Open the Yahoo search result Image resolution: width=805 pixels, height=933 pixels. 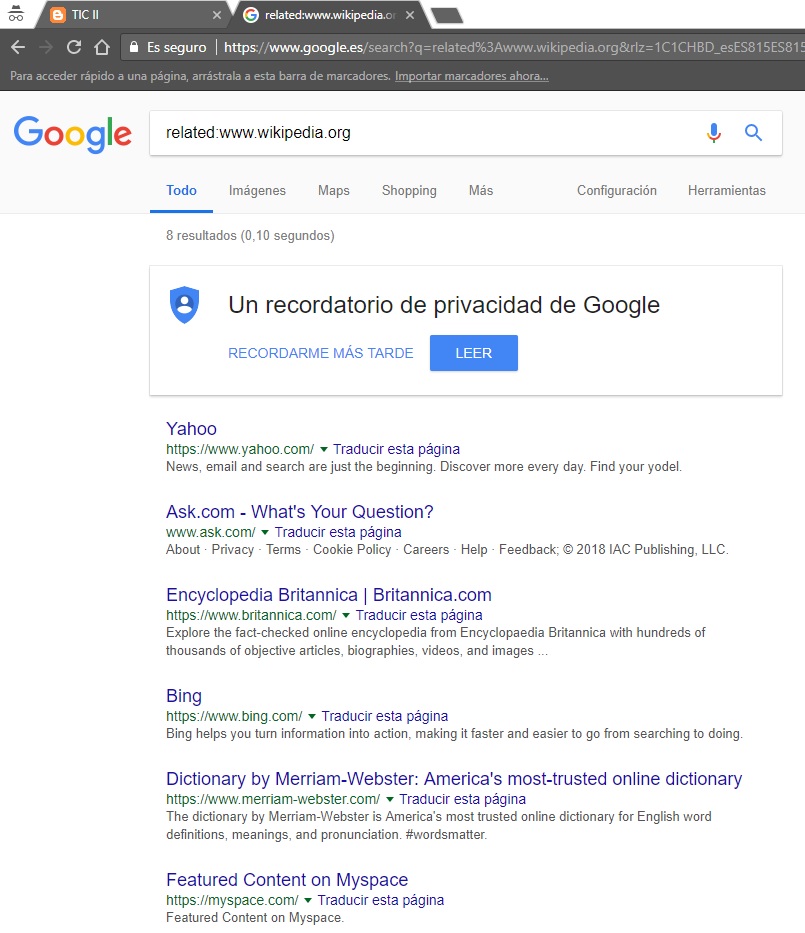(x=191, y=428)
